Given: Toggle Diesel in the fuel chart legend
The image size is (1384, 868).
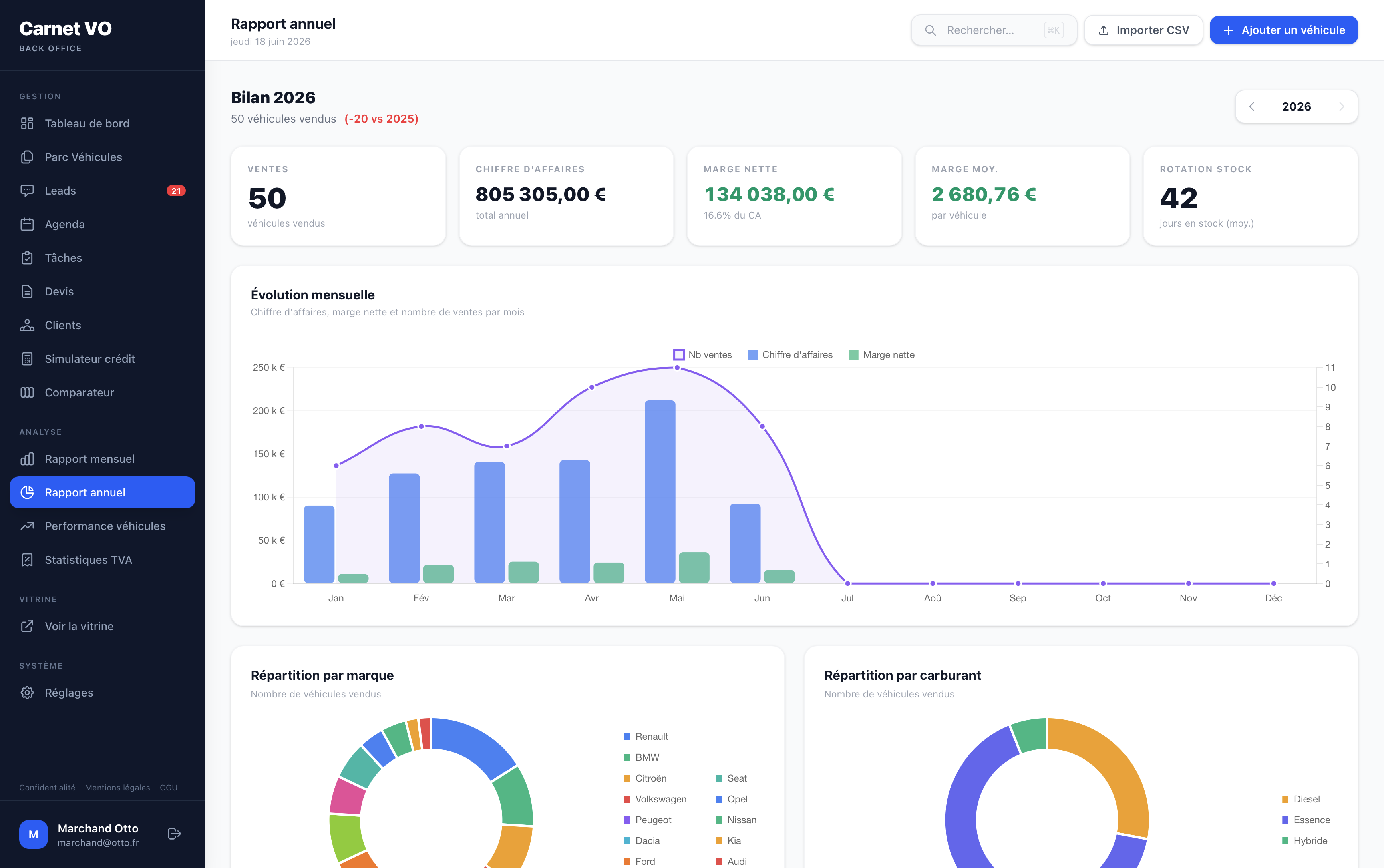Looking at the screenshot, I should click(x=1301, y=799).
